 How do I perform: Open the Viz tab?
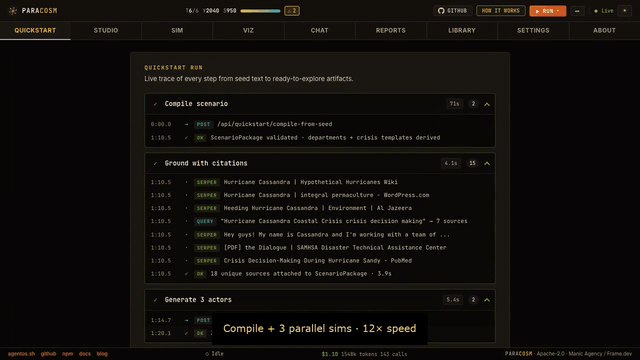pyautogui.click(x=248, y=31)
